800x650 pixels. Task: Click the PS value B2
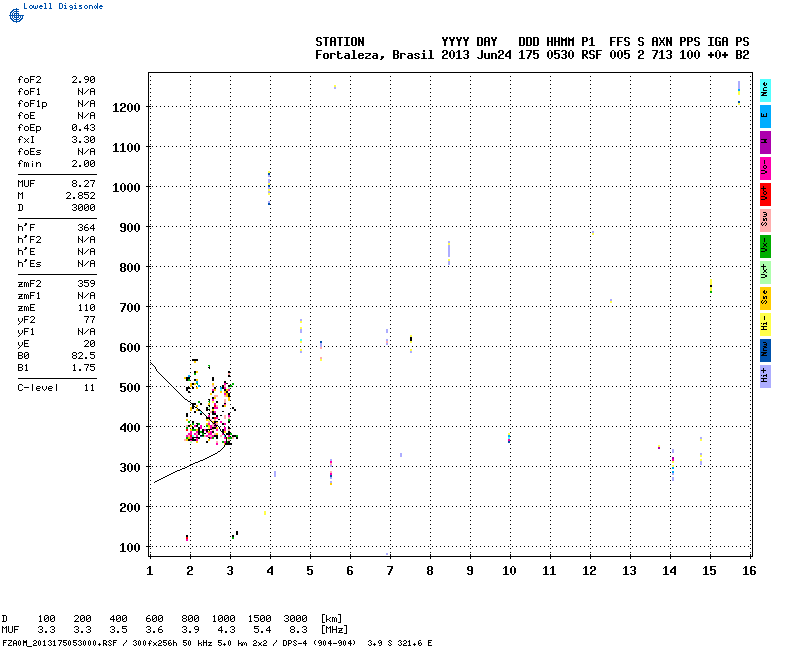(742, 55)
